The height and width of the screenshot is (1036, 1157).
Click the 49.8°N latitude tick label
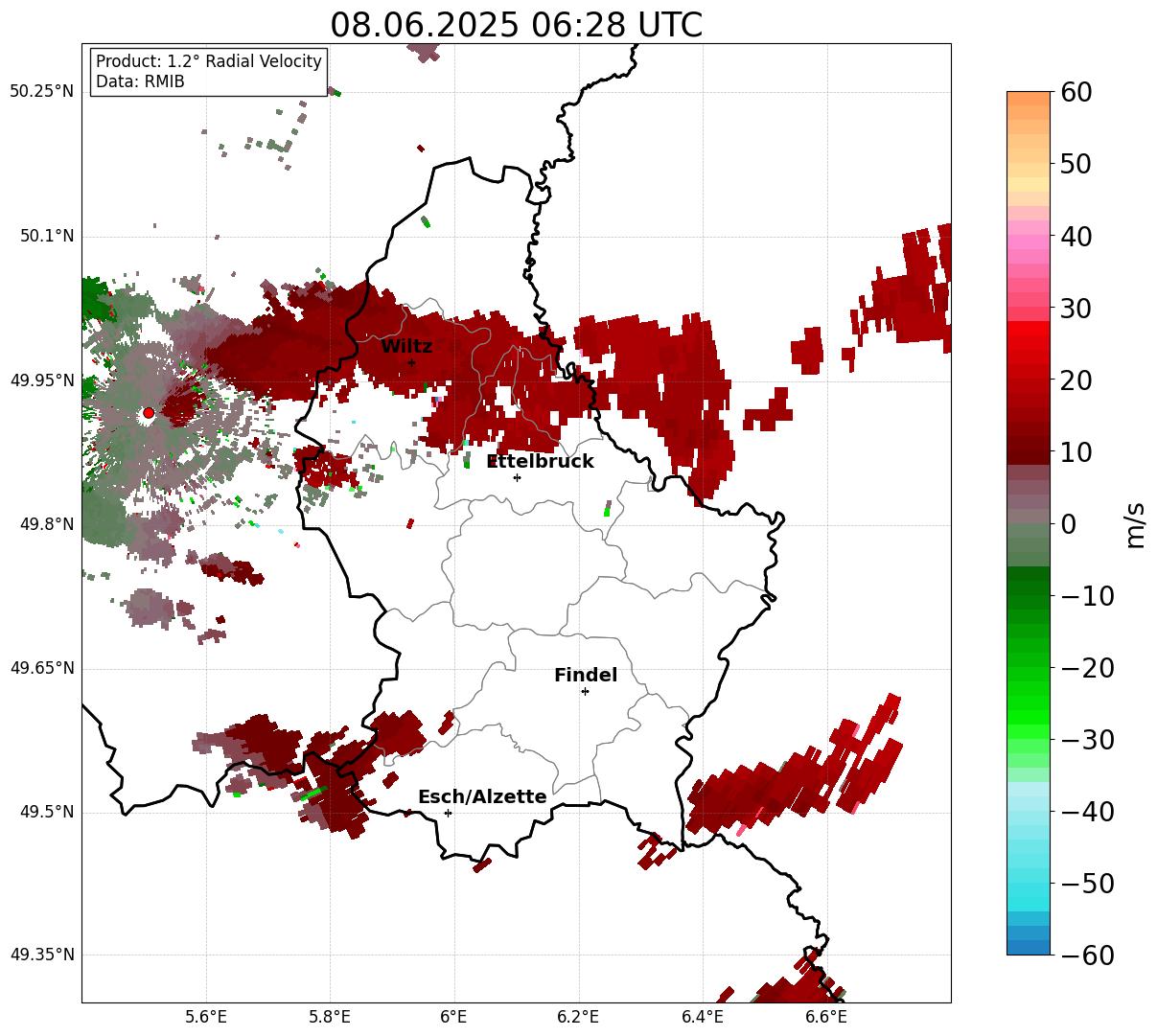tap(46, 524)
